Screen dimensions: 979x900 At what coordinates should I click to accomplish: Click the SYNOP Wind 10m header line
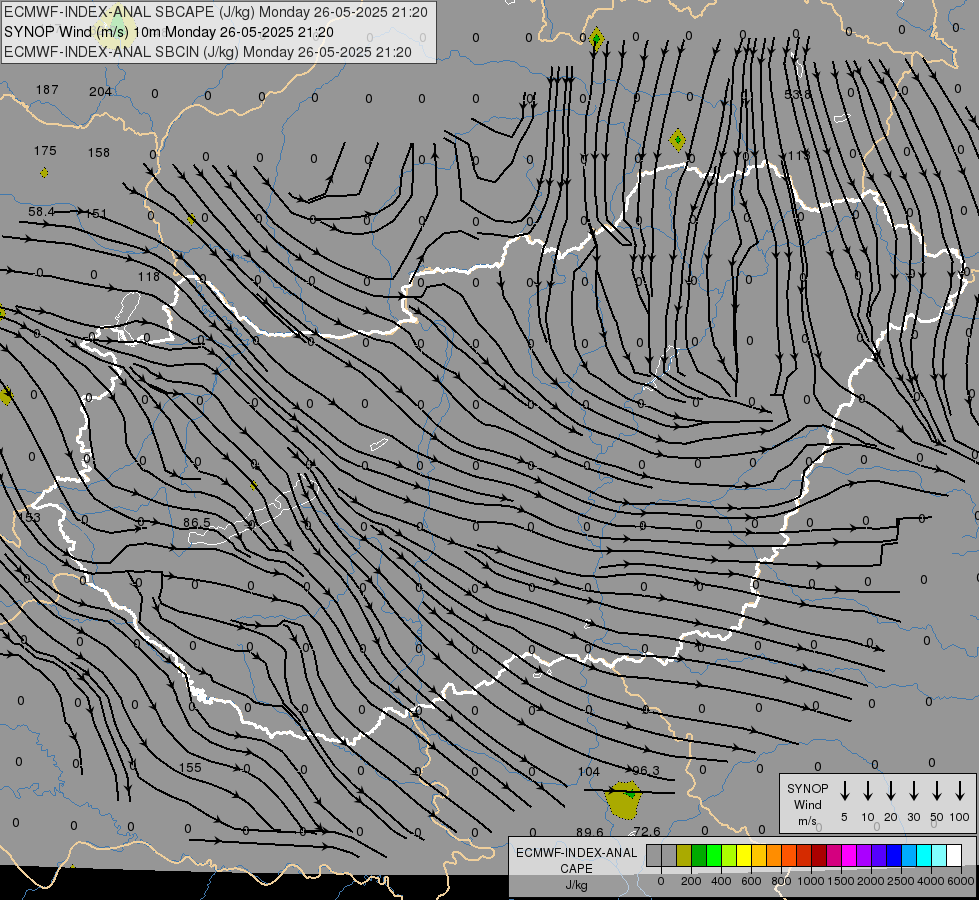(x=169, y=32)
